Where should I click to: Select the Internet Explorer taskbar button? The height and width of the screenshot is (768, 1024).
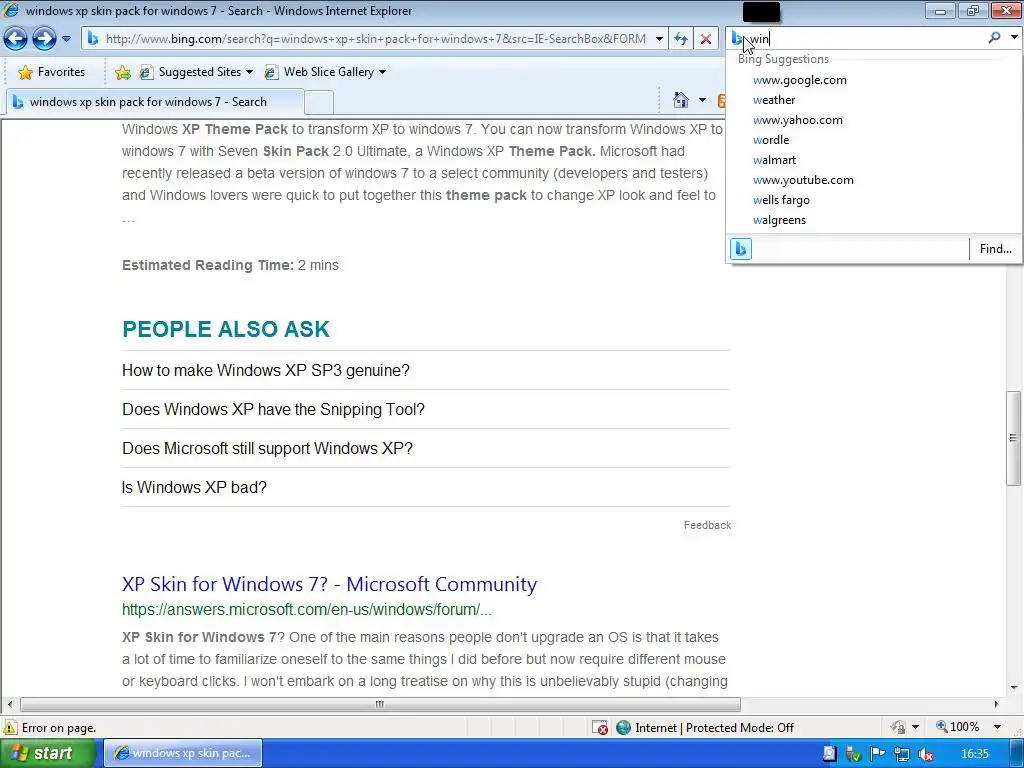point(183,753)
